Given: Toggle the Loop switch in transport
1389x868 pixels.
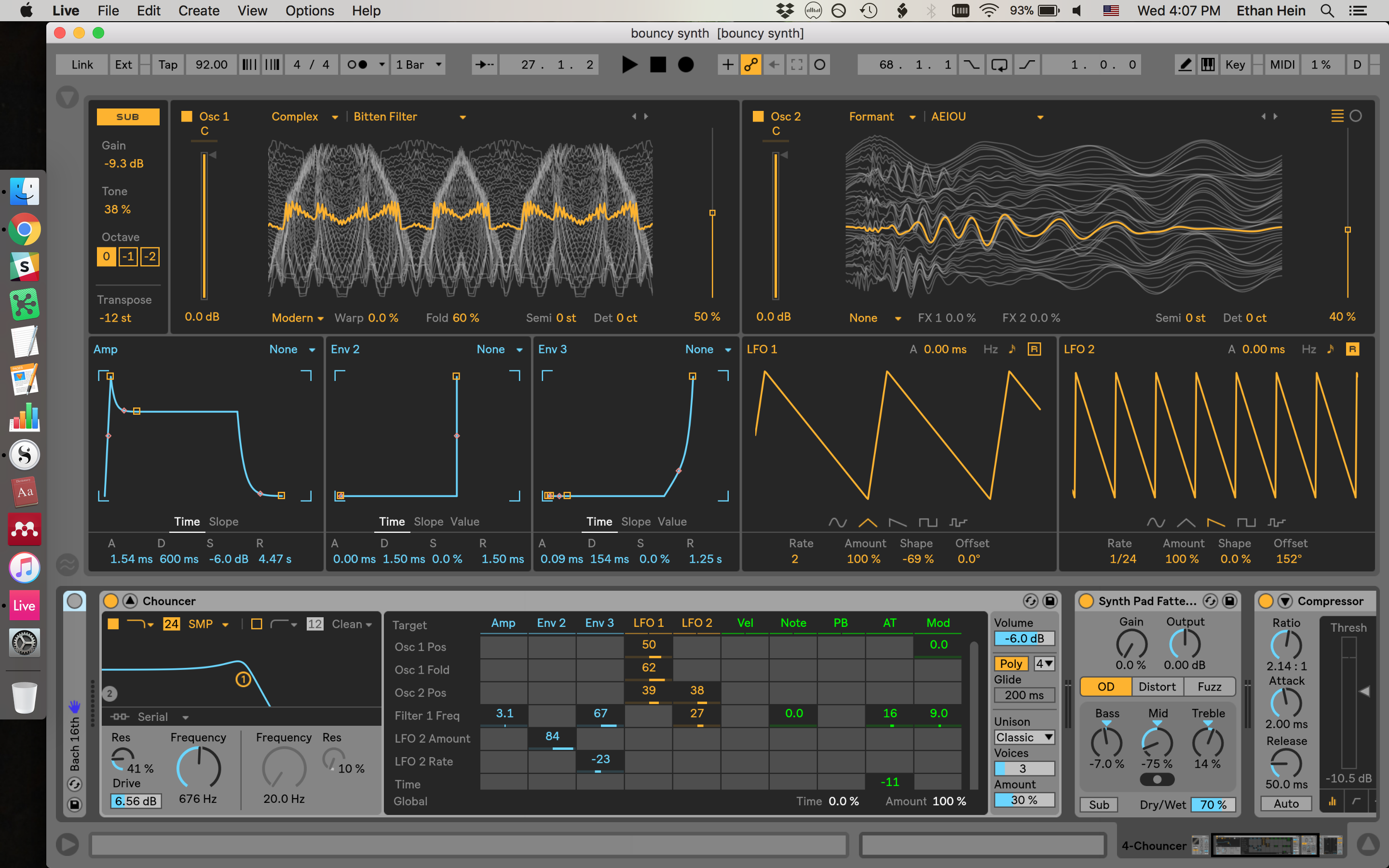Looking at the screenshot, I should pyautogui.click(x=999, y=65).
